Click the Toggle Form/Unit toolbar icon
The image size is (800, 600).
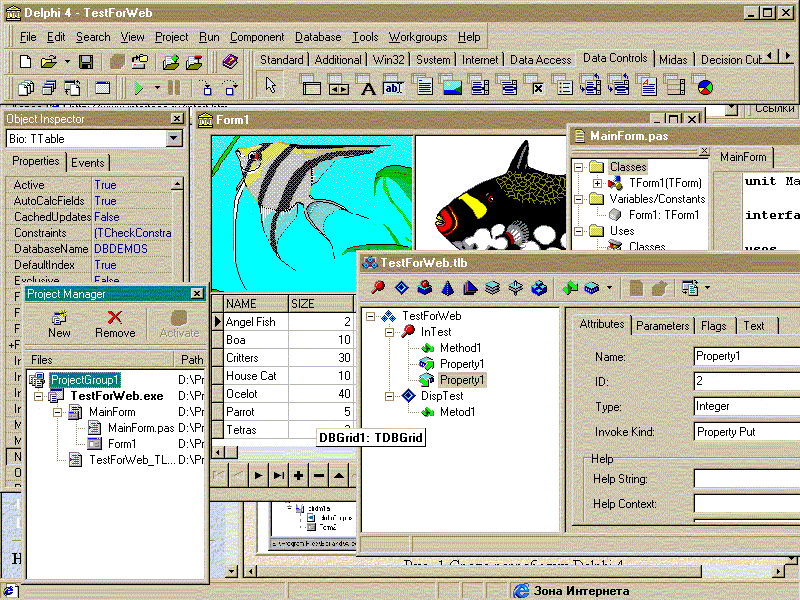coord(72,88)
